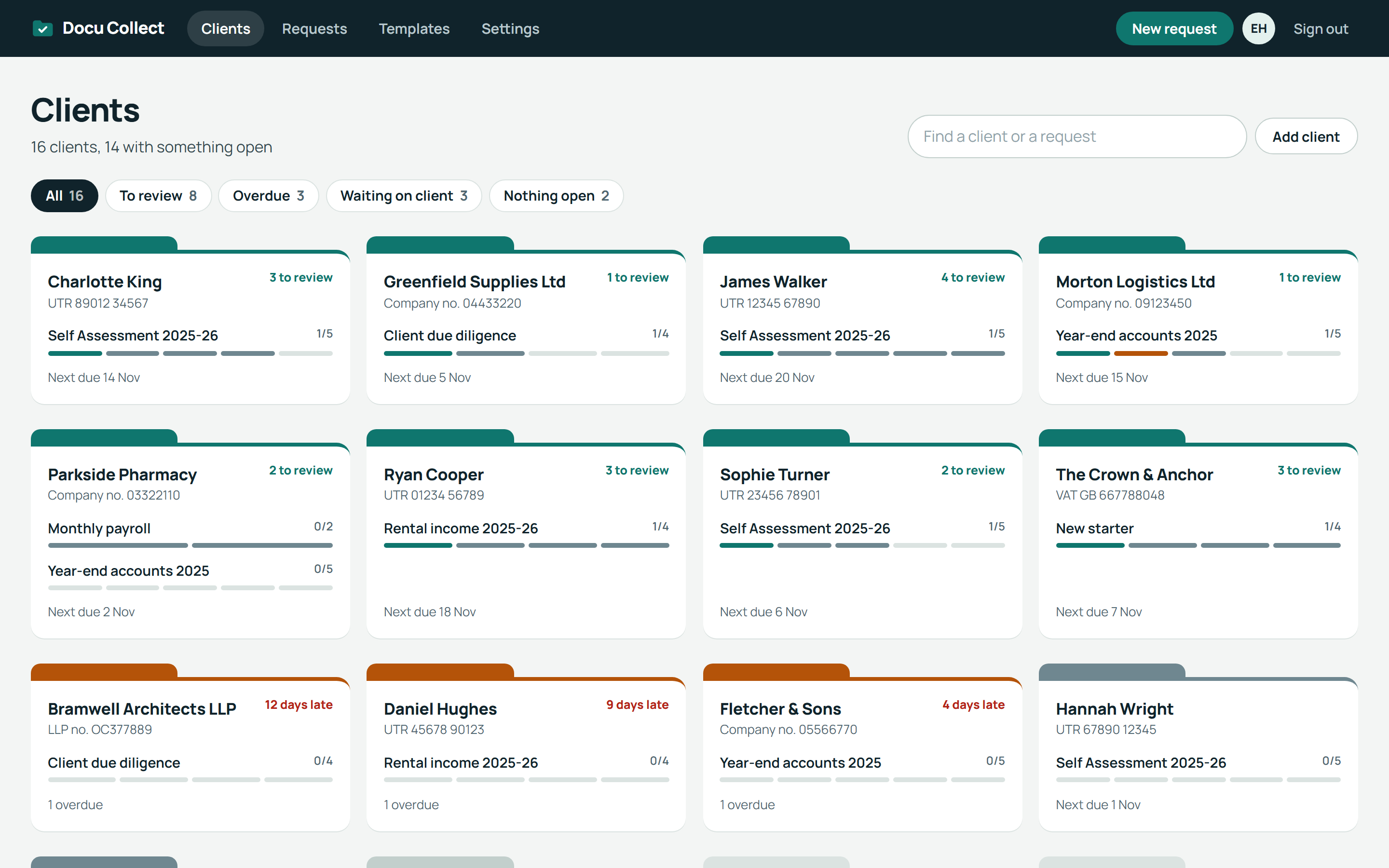
Task: Filter by Nothing open 2
Action: (556, 196)
